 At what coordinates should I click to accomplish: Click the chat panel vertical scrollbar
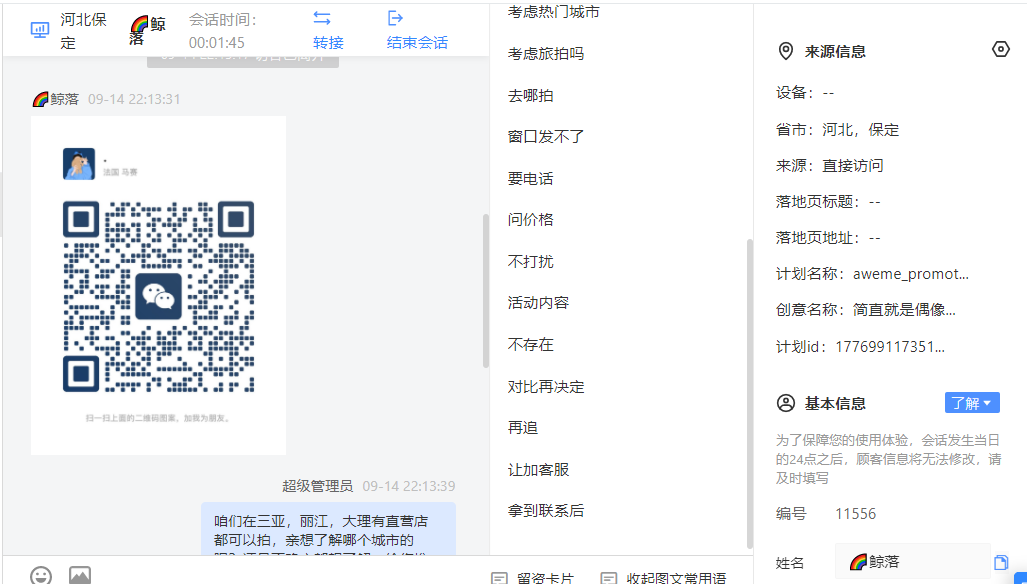pos(485,291)
